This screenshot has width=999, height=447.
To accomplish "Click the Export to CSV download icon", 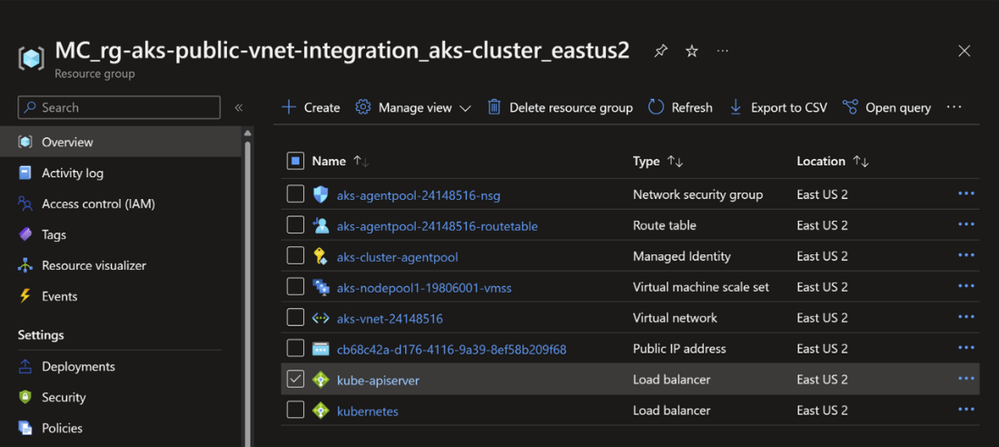I will (736, 107).
